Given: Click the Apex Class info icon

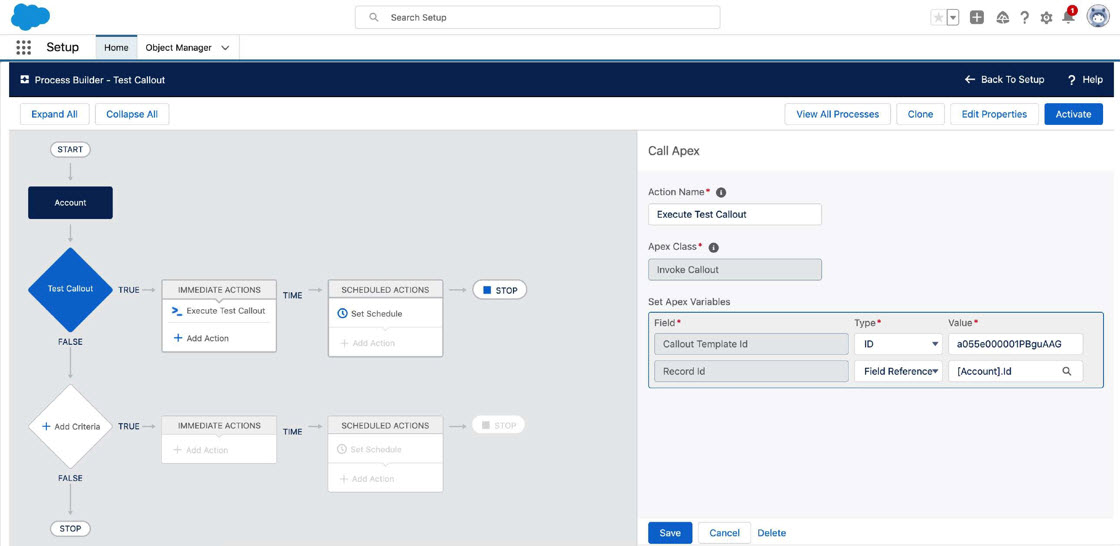Looking at the screenshot, I should pos(713,247).
